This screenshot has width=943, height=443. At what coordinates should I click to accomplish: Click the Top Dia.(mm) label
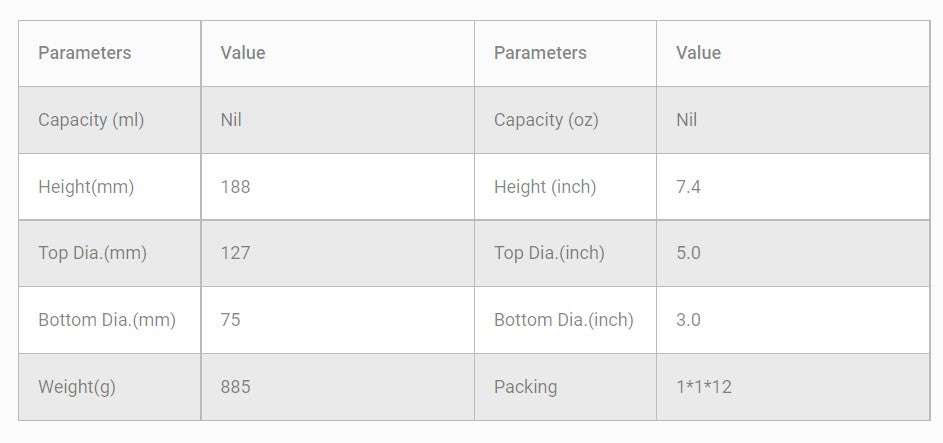pos(92,253)
